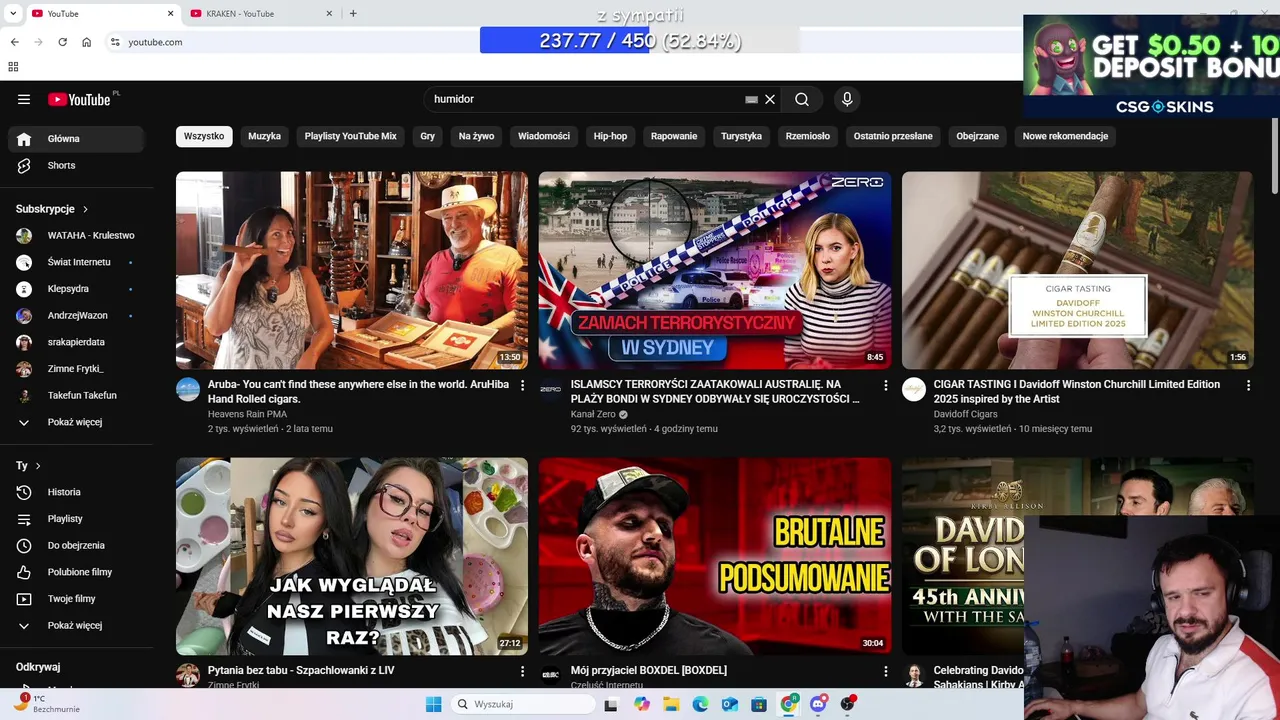Expand the Subskrypcje section header

(52, 209)
